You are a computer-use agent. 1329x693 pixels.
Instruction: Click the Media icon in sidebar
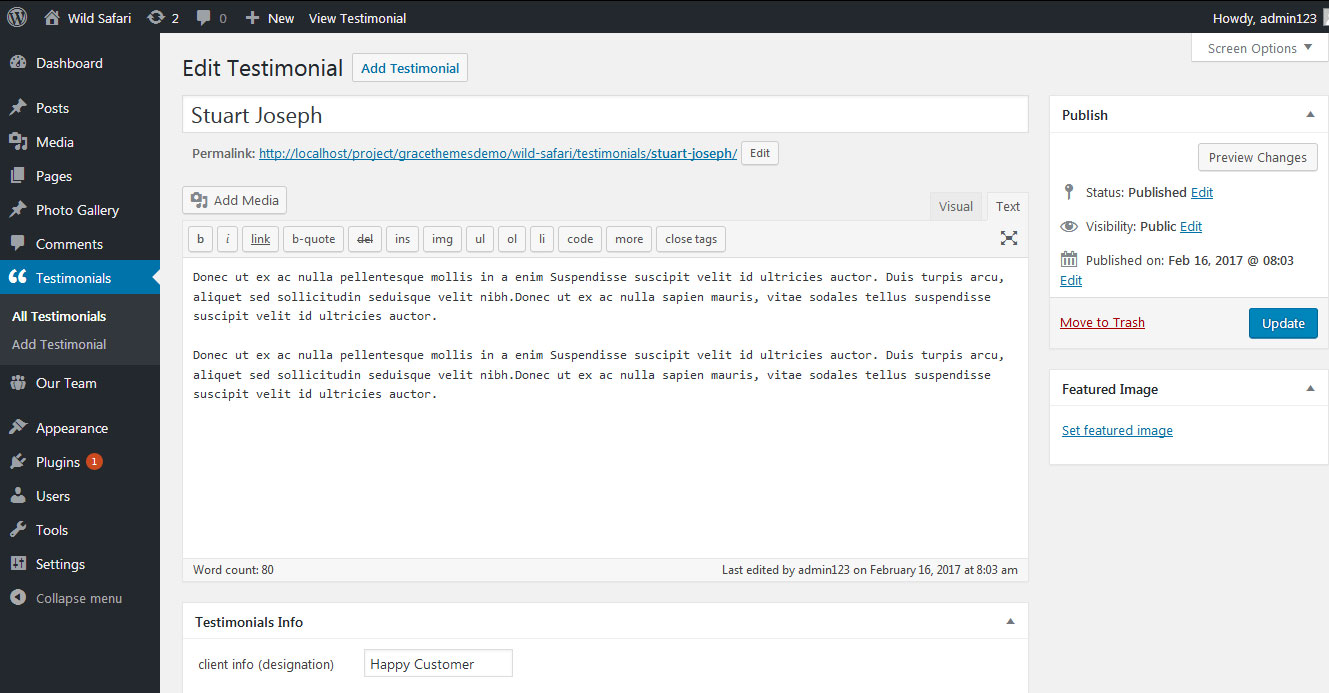coord(18,142)
